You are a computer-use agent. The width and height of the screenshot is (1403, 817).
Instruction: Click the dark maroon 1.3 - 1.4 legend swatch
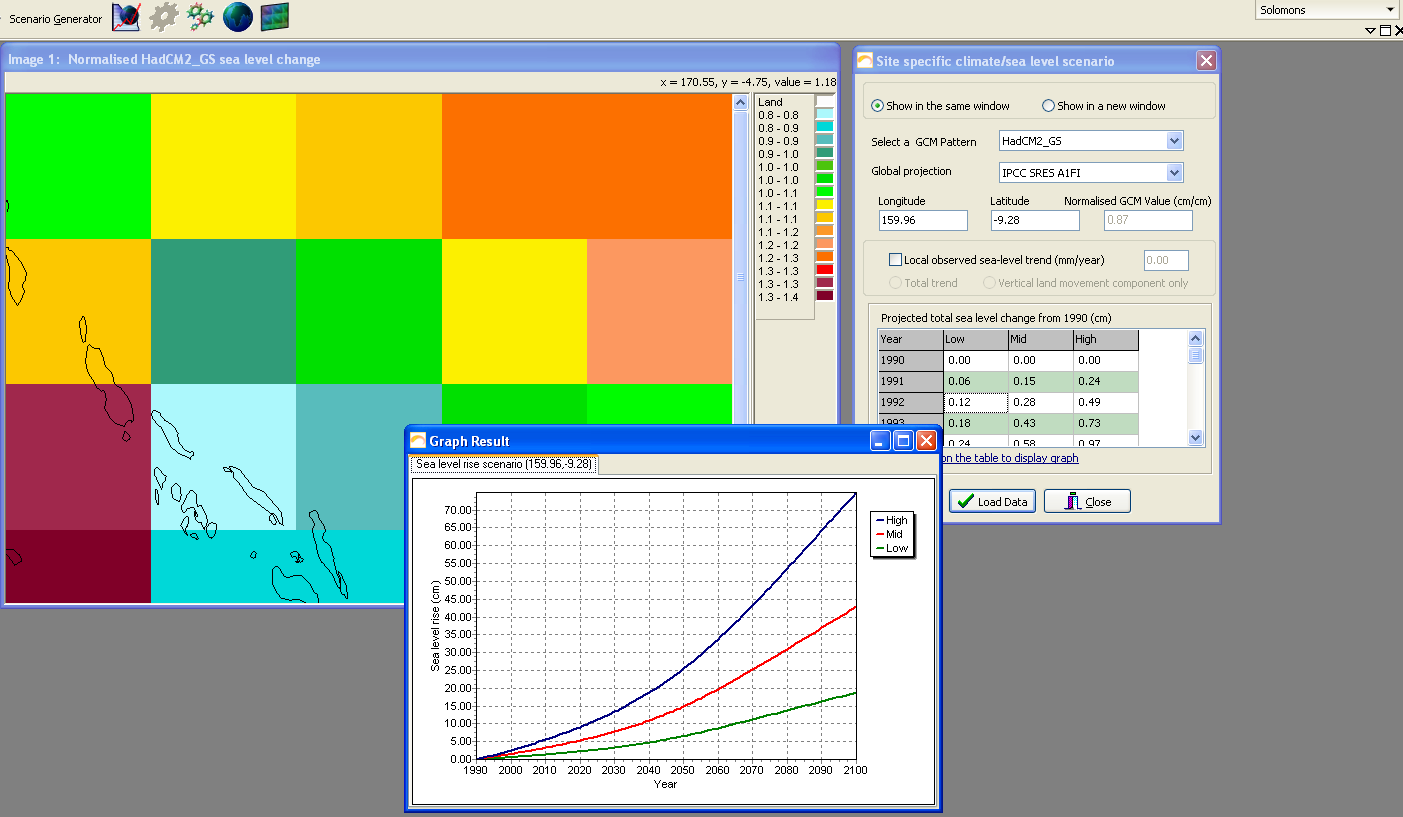tap(824, 297)
